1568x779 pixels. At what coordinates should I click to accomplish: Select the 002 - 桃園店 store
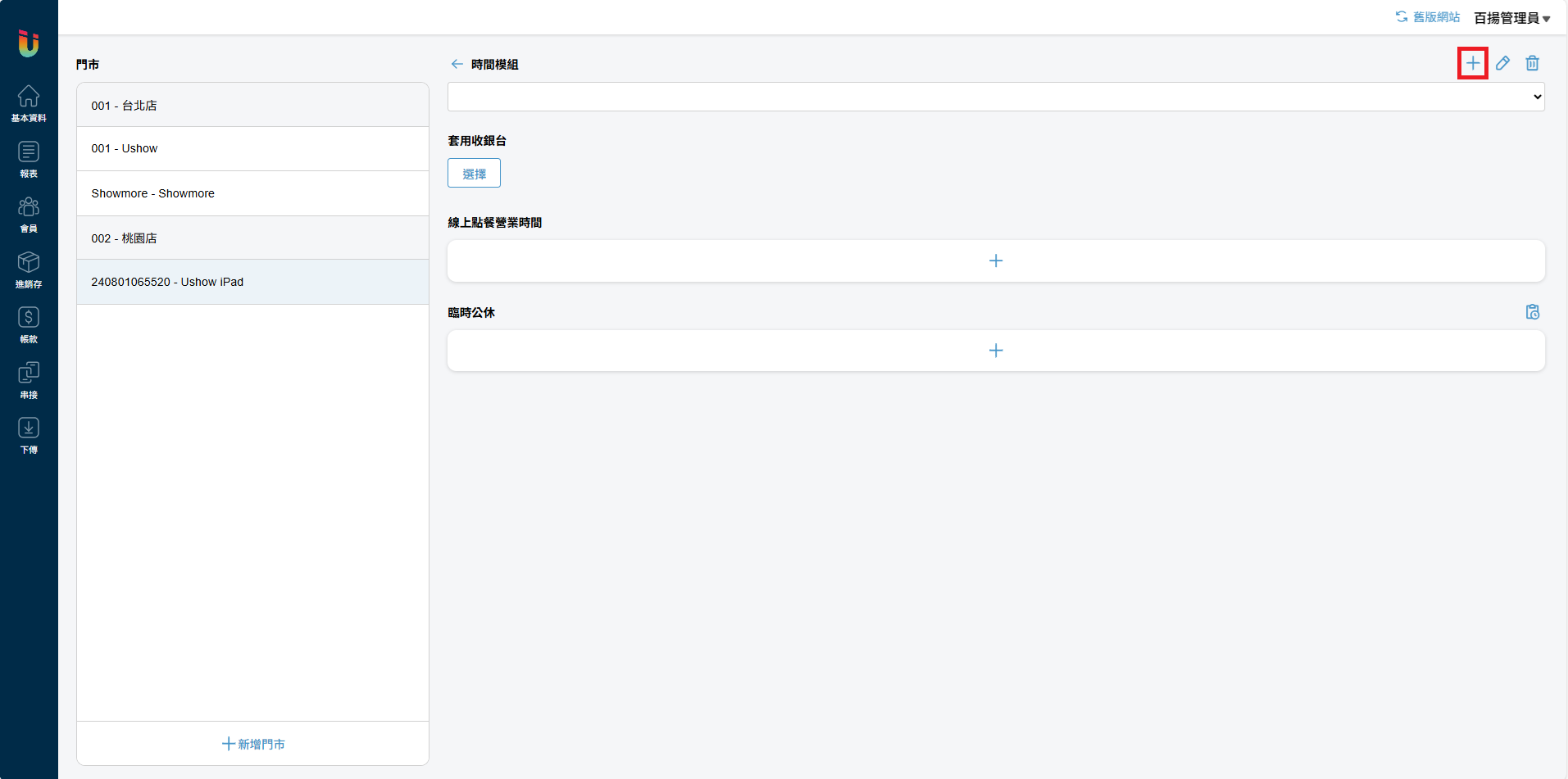[x=252, y=238]
